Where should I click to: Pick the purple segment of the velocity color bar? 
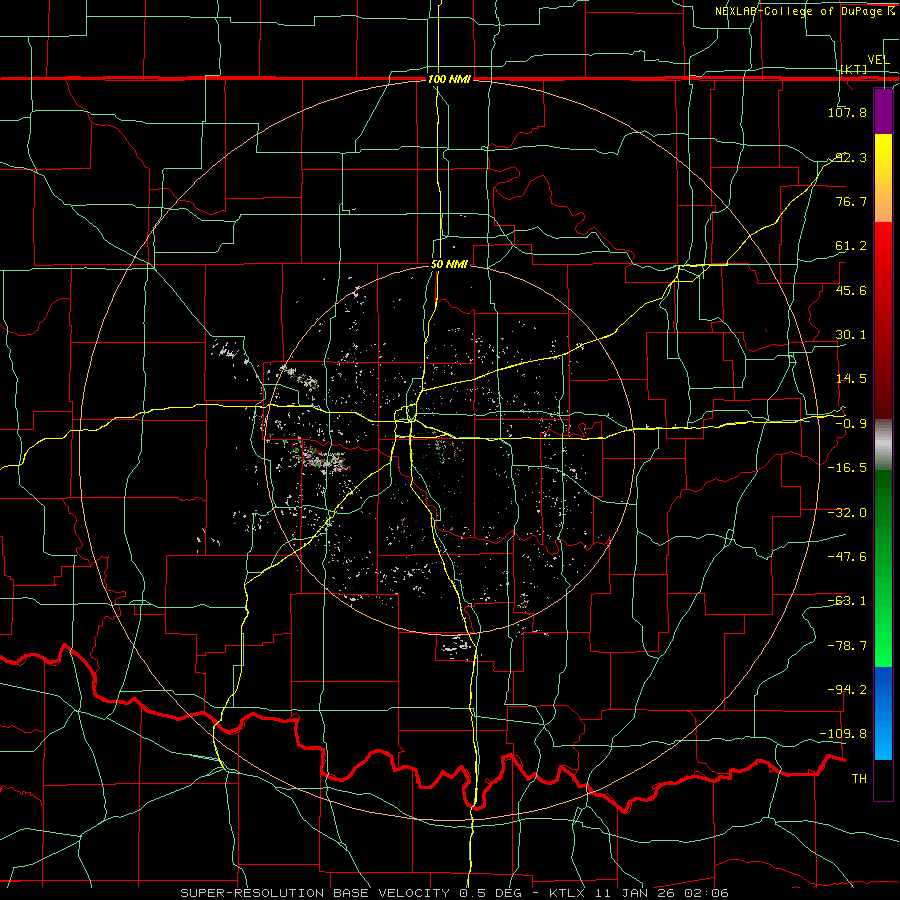[x=883, y=111]
